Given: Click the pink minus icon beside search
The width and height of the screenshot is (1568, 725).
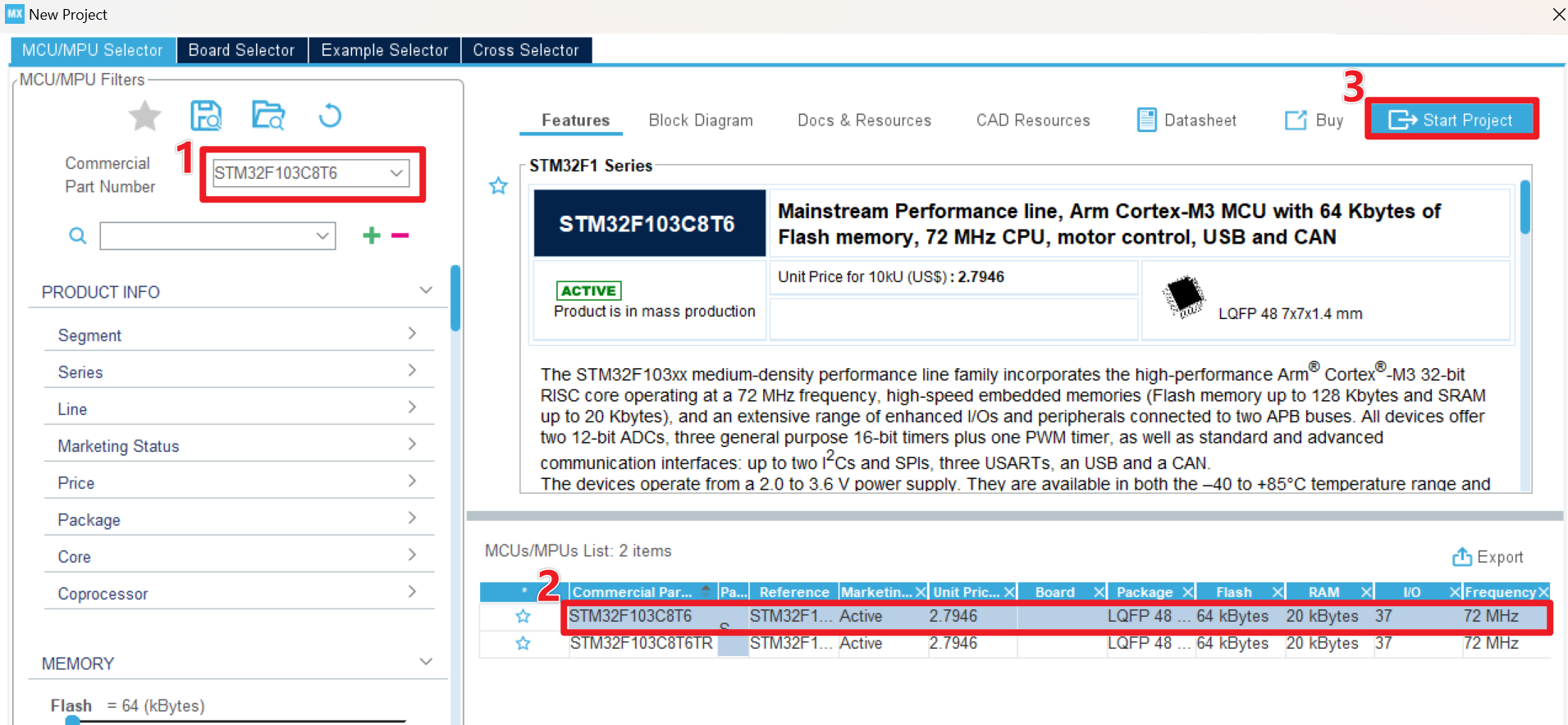Looking at the screenshot, I should (x=400, y=235).
